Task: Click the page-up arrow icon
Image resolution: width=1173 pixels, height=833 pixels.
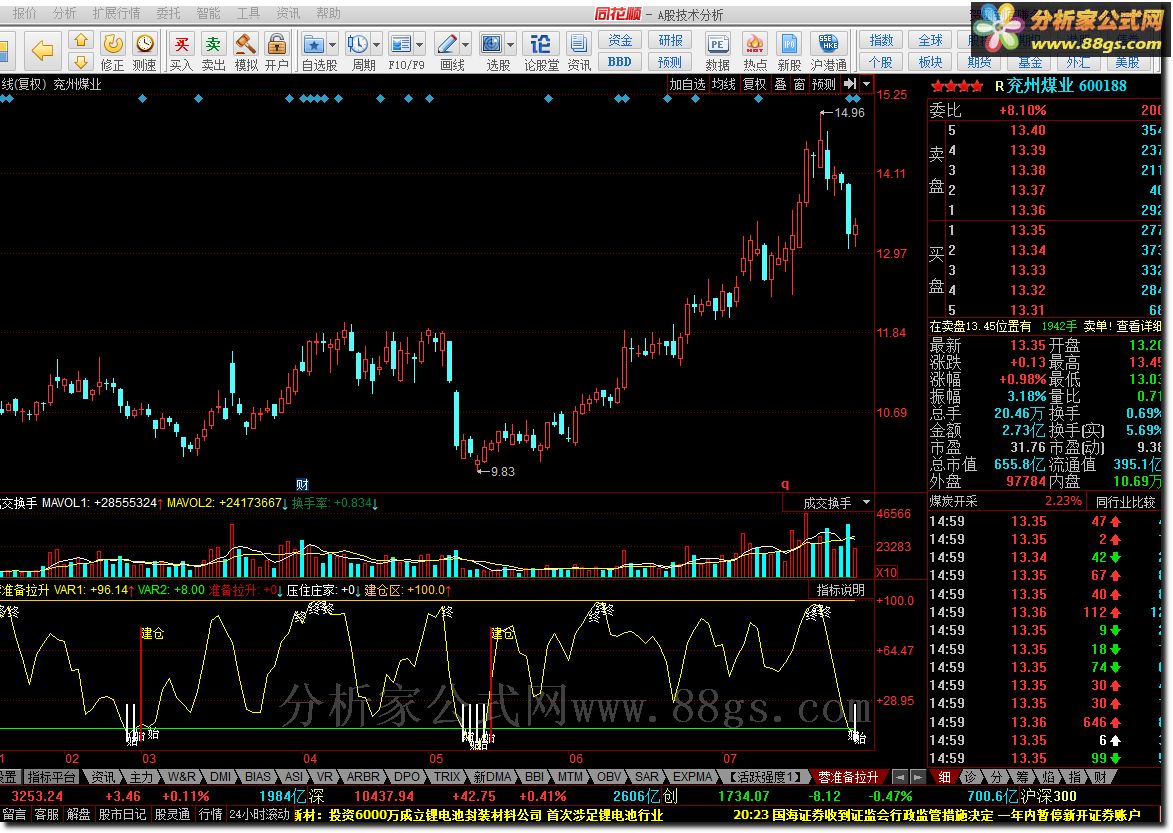Action: [81, 40]
